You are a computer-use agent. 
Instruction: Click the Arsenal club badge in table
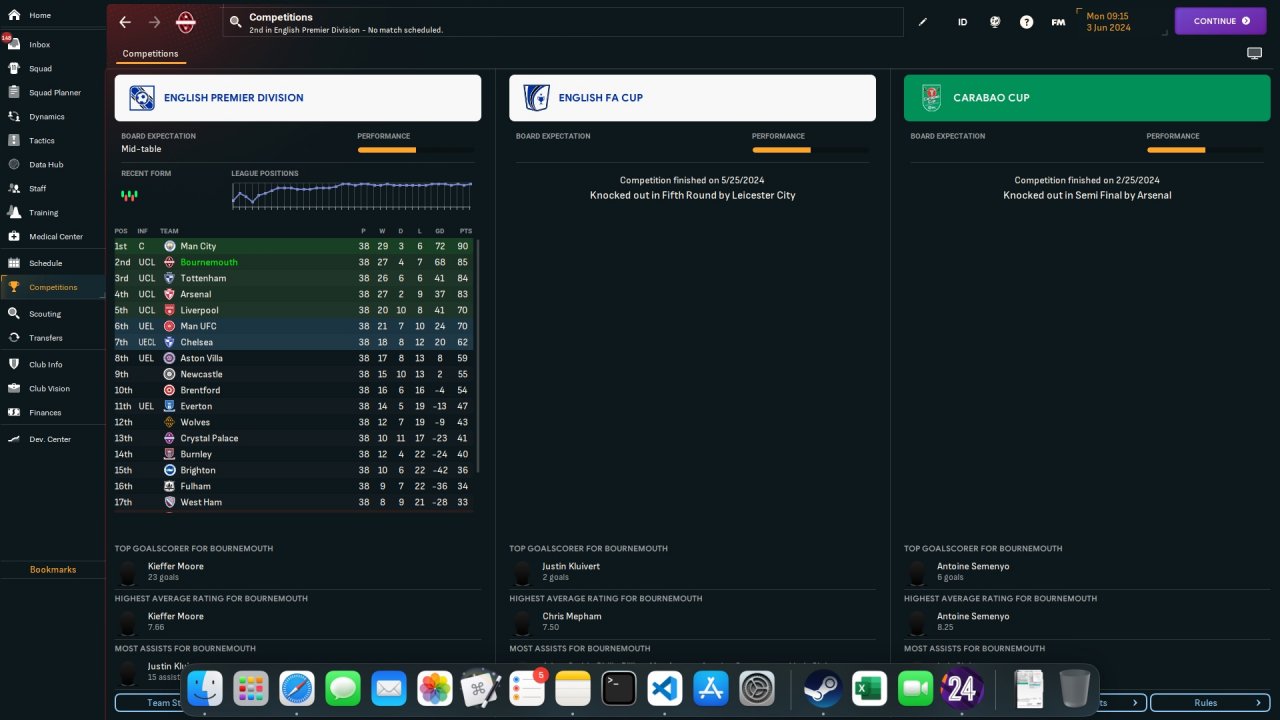(170, 294)
